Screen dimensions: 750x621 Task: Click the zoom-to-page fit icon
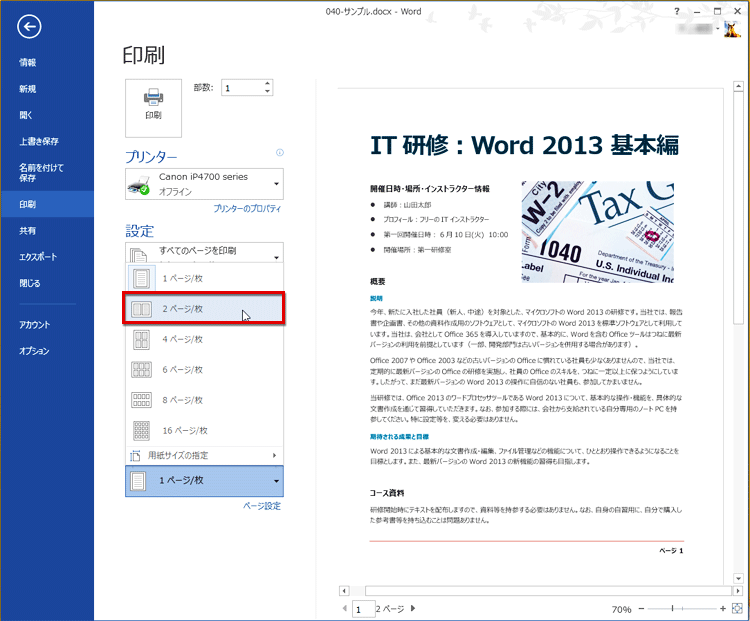tap(737, 609)
